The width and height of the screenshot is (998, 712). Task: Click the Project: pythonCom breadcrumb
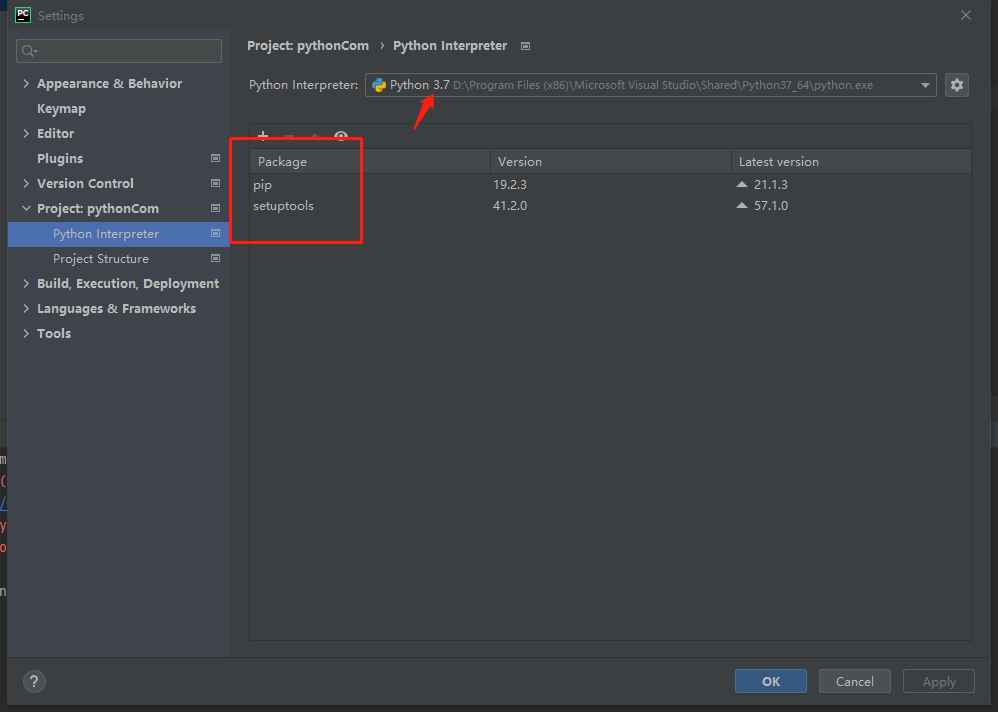[307, 45]
